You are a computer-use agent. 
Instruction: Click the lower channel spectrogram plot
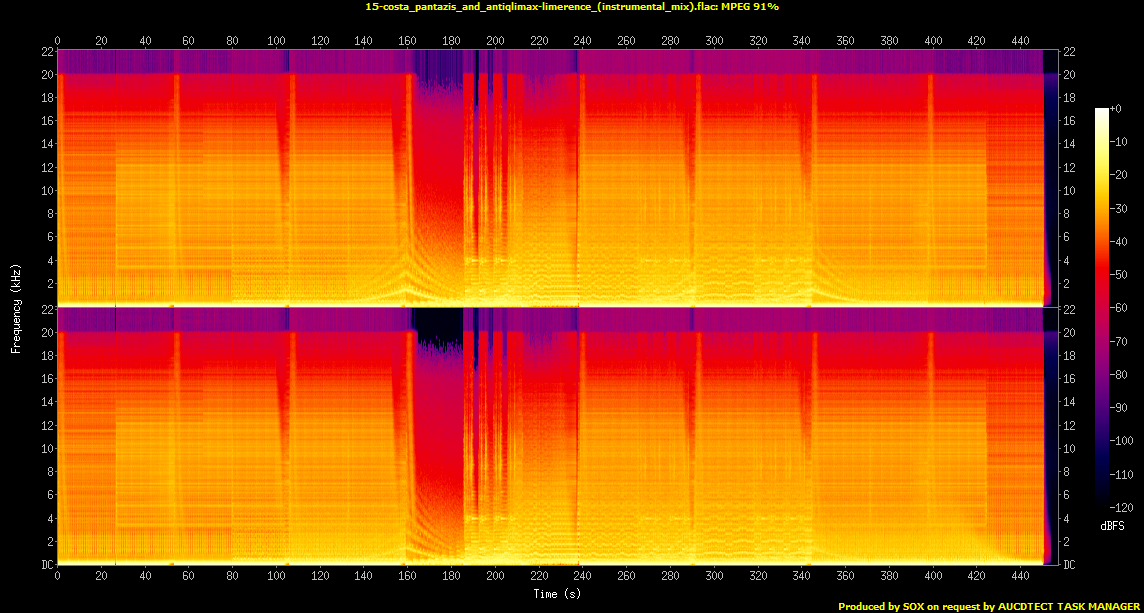point(558,436)
